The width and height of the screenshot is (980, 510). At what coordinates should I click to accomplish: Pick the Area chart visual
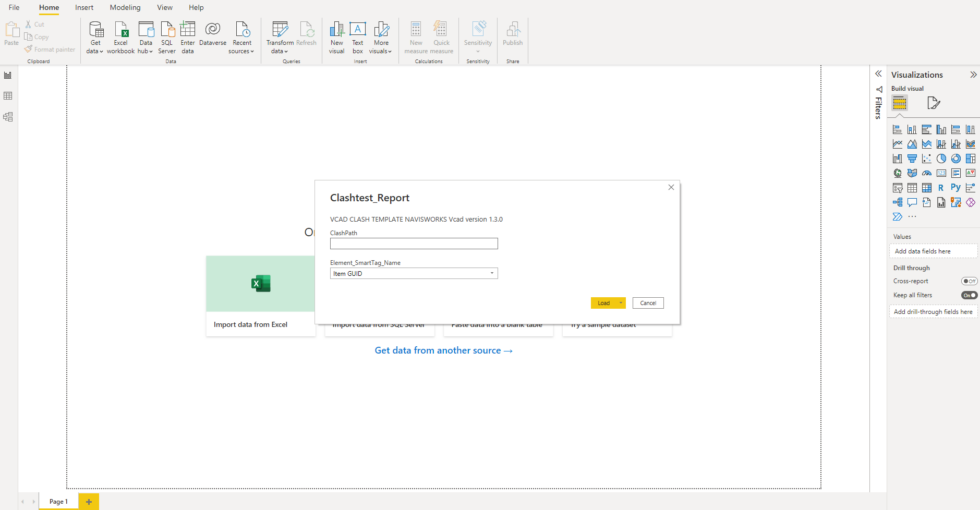912,144
